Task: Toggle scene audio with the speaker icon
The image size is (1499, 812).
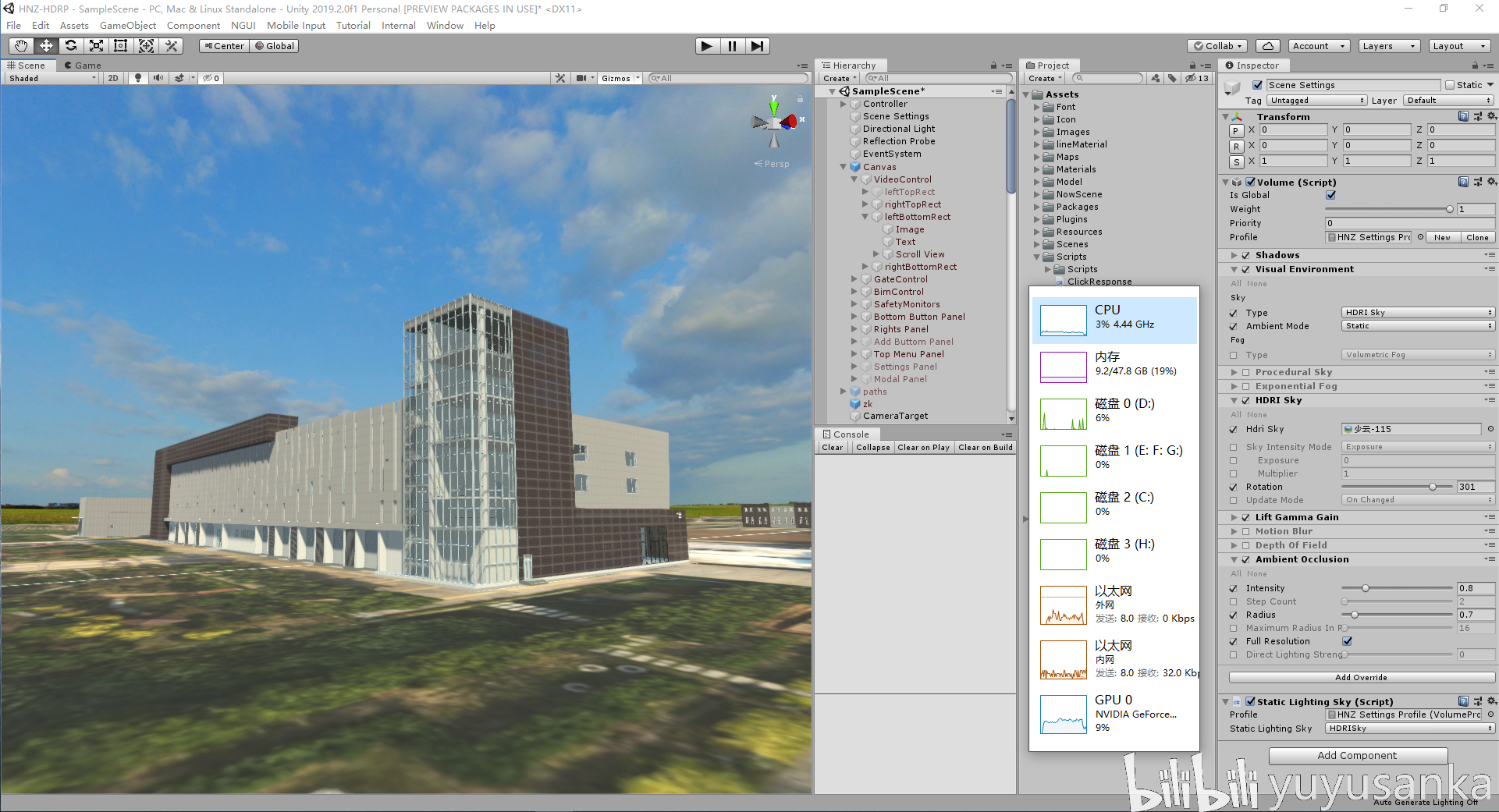Action: [158, 77]
